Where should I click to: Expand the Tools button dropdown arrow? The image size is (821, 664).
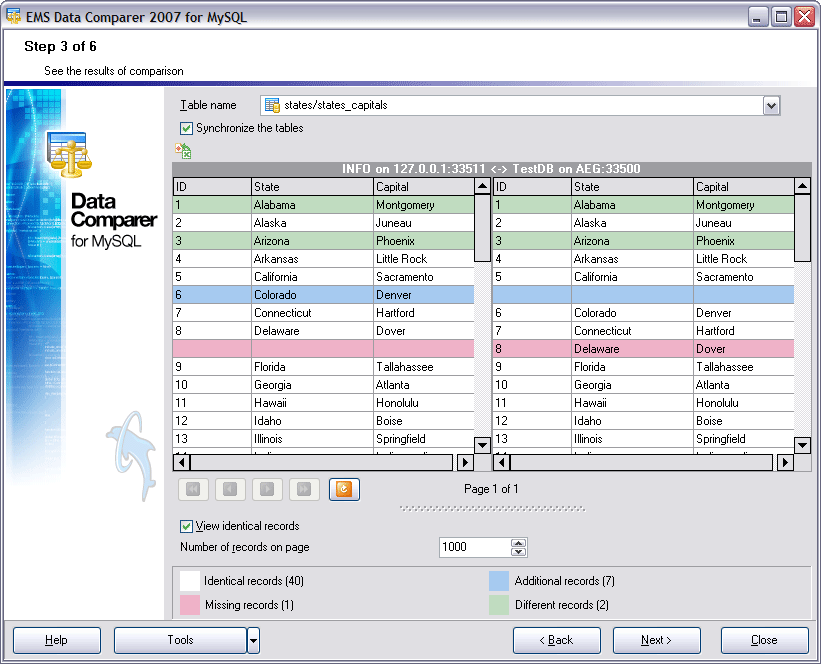coord(253,640)
